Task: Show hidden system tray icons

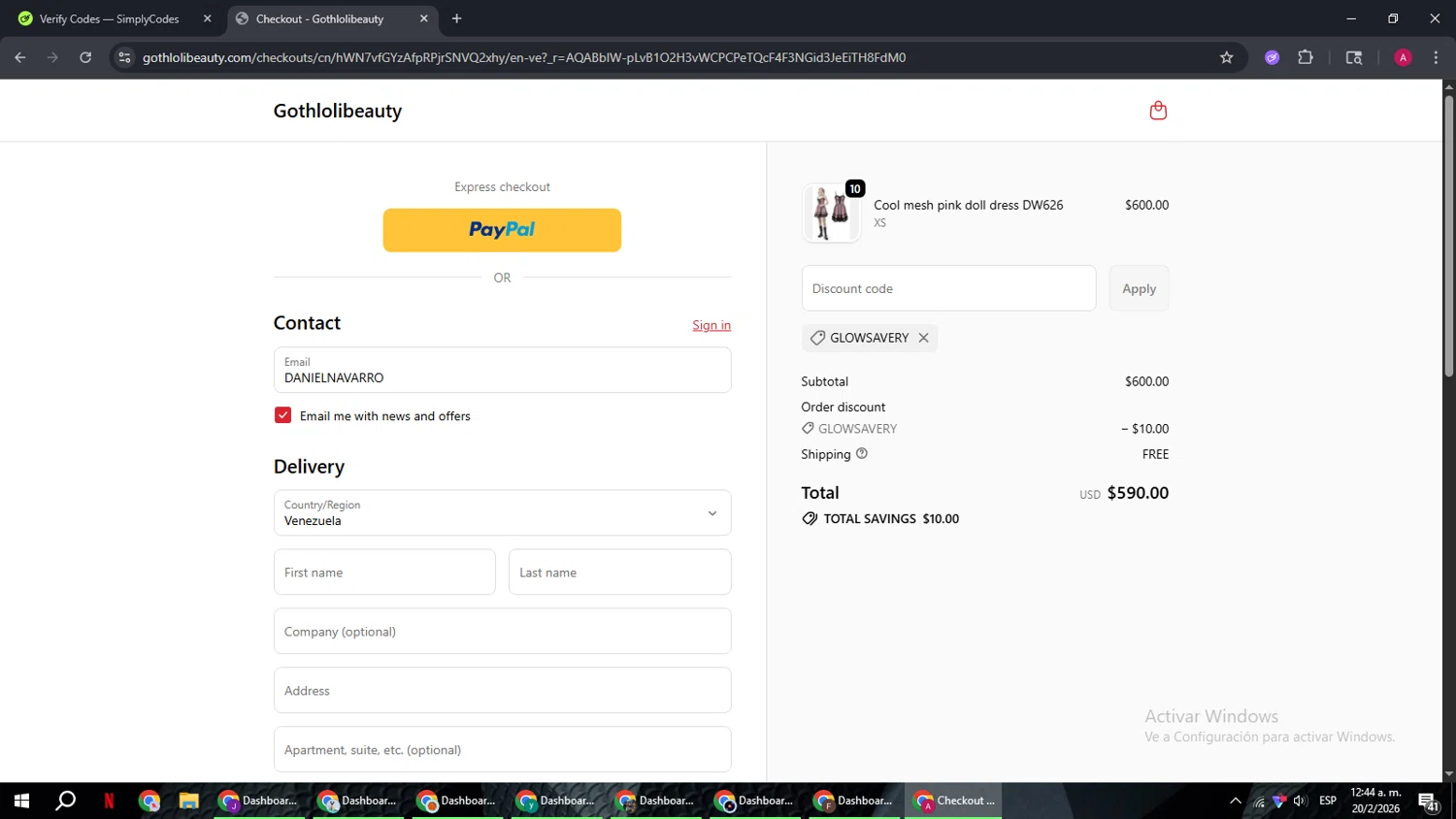Action: coord(1235,801)
